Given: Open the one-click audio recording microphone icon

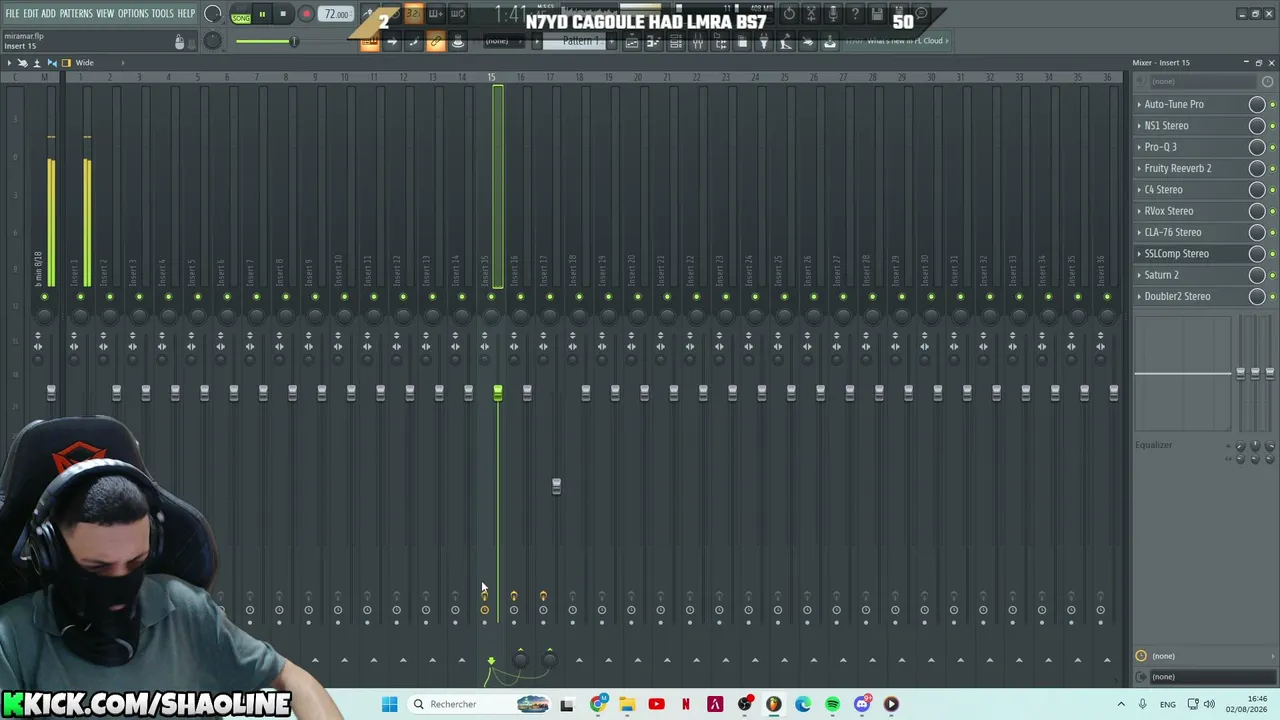Looking at the screenshot, I should pos(833,14).
